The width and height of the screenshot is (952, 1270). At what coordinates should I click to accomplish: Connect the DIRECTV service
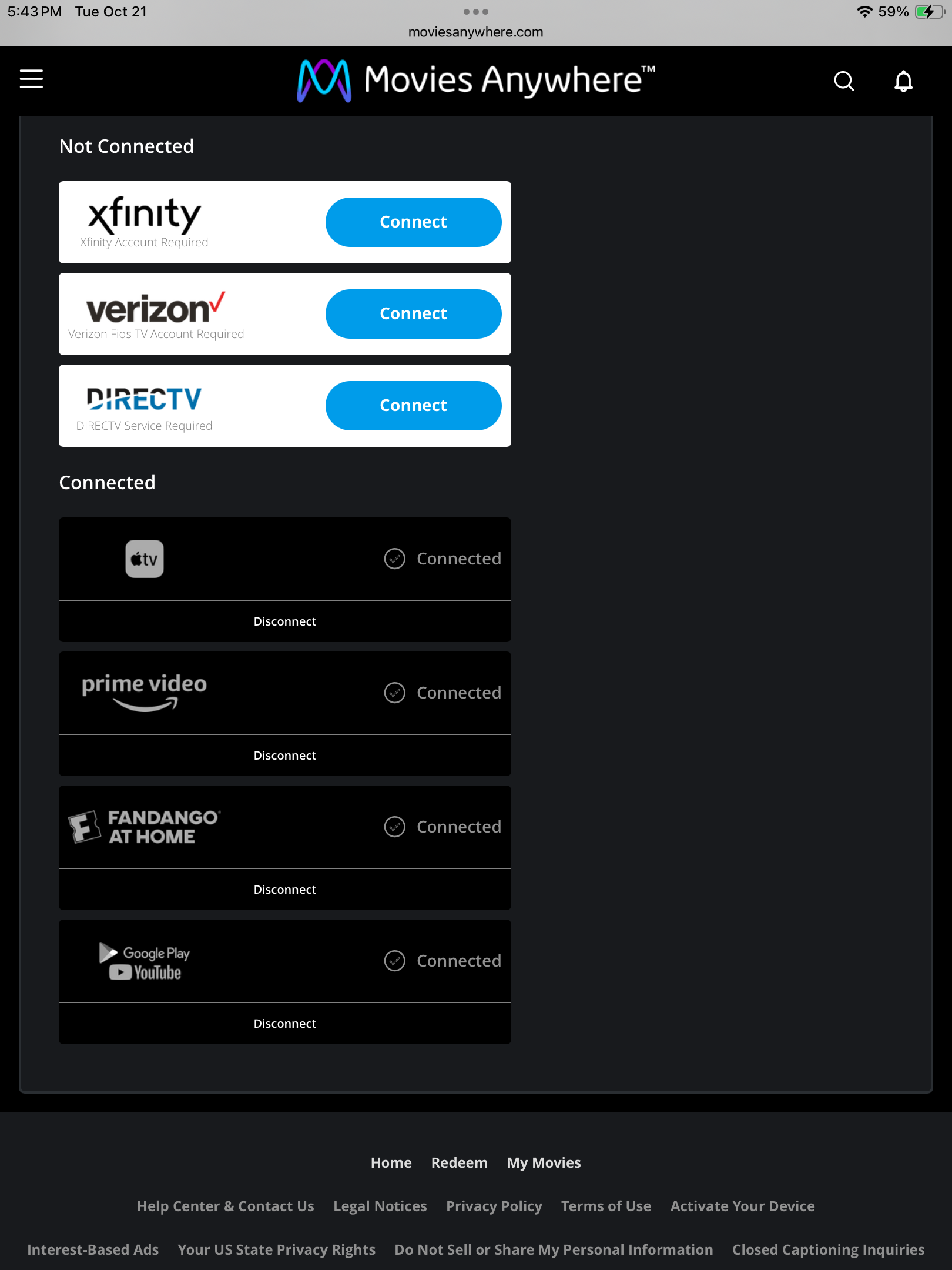click(413, 406)
